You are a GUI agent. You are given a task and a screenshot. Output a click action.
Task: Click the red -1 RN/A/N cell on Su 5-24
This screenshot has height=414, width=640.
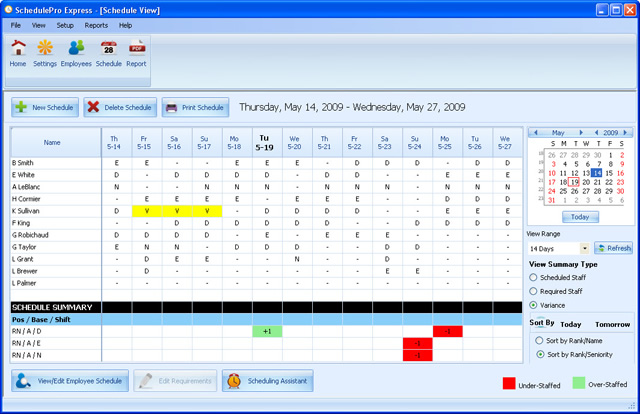pyautogui.click(x=418, y=355)
